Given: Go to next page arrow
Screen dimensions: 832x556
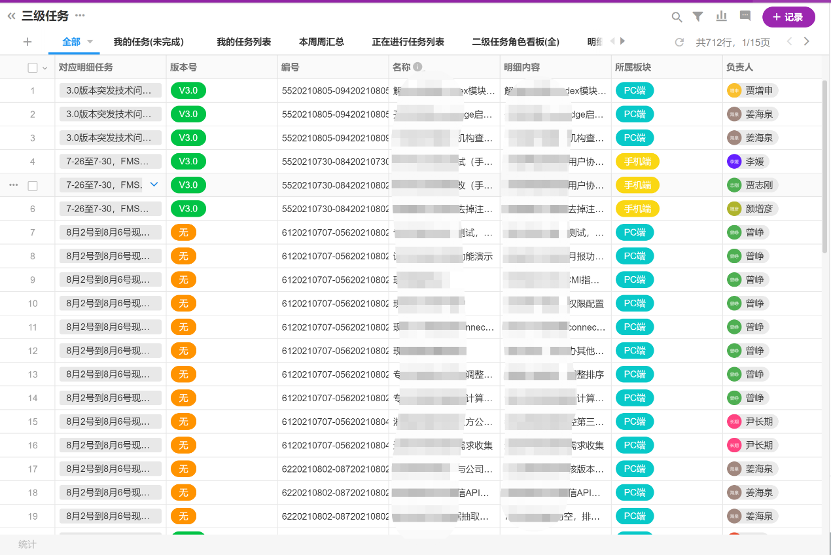Looking at the screenshot, I should [x=810, y=42].
